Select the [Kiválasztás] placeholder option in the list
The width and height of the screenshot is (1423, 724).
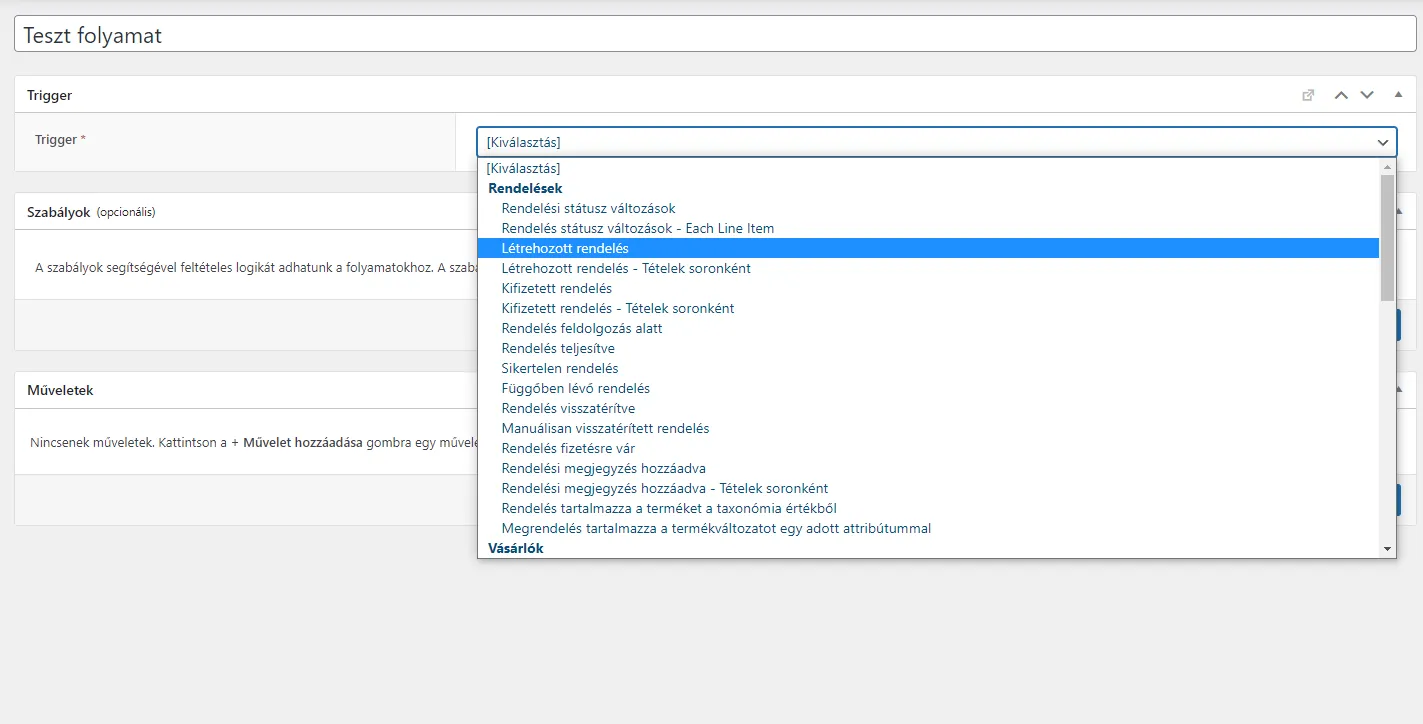(928, 168)
